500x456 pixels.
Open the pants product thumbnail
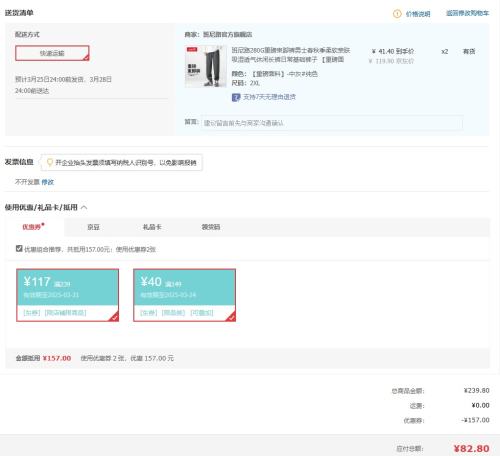[x=206, y=66]
